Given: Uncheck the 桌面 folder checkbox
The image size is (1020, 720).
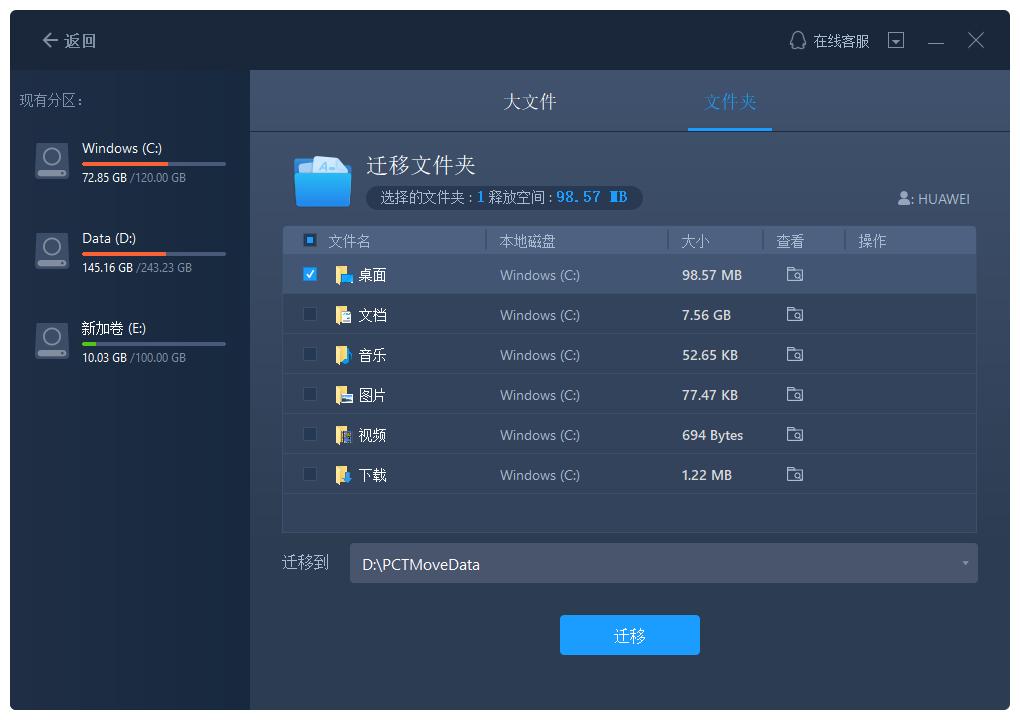Looking at the screenshot, I should [x=310, y=274].
